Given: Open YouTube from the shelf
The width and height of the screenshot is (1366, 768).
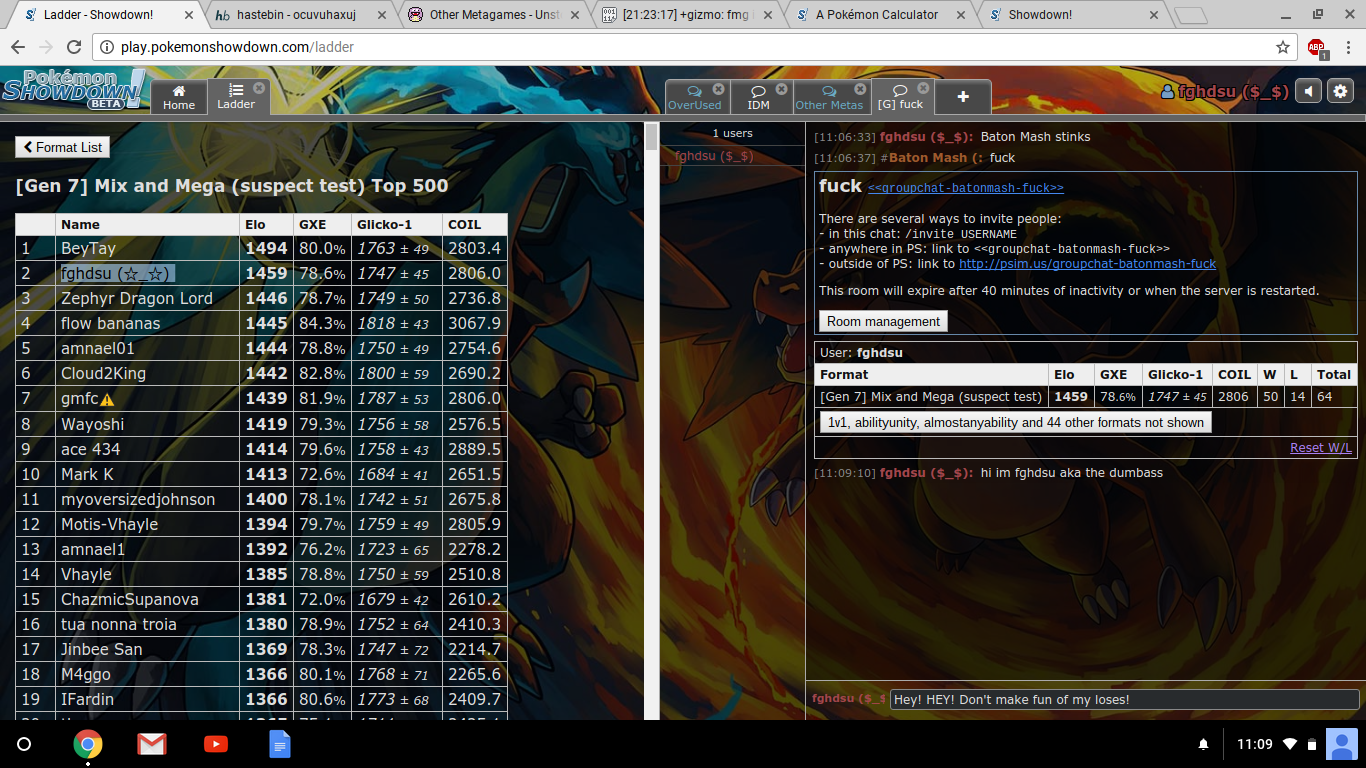Looking at the screenshot, I should click(x=215, y=744).
